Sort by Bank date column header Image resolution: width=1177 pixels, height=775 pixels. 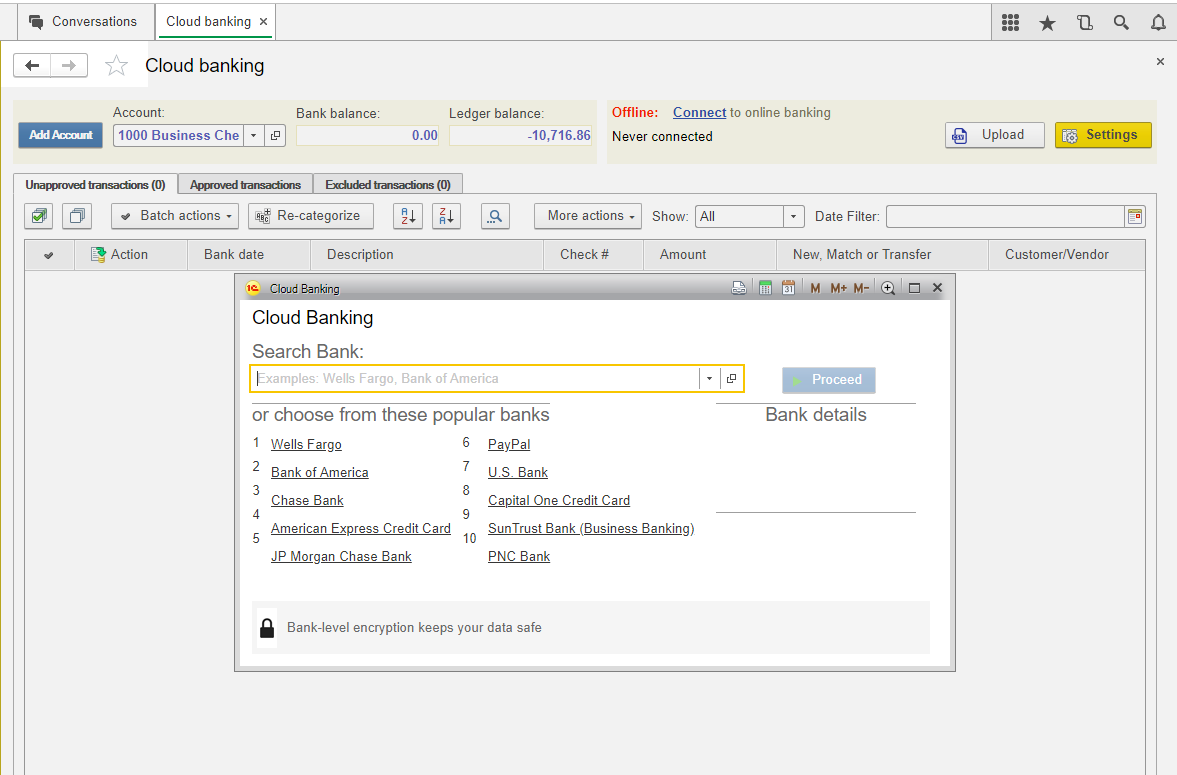click(x=248, y=255)
